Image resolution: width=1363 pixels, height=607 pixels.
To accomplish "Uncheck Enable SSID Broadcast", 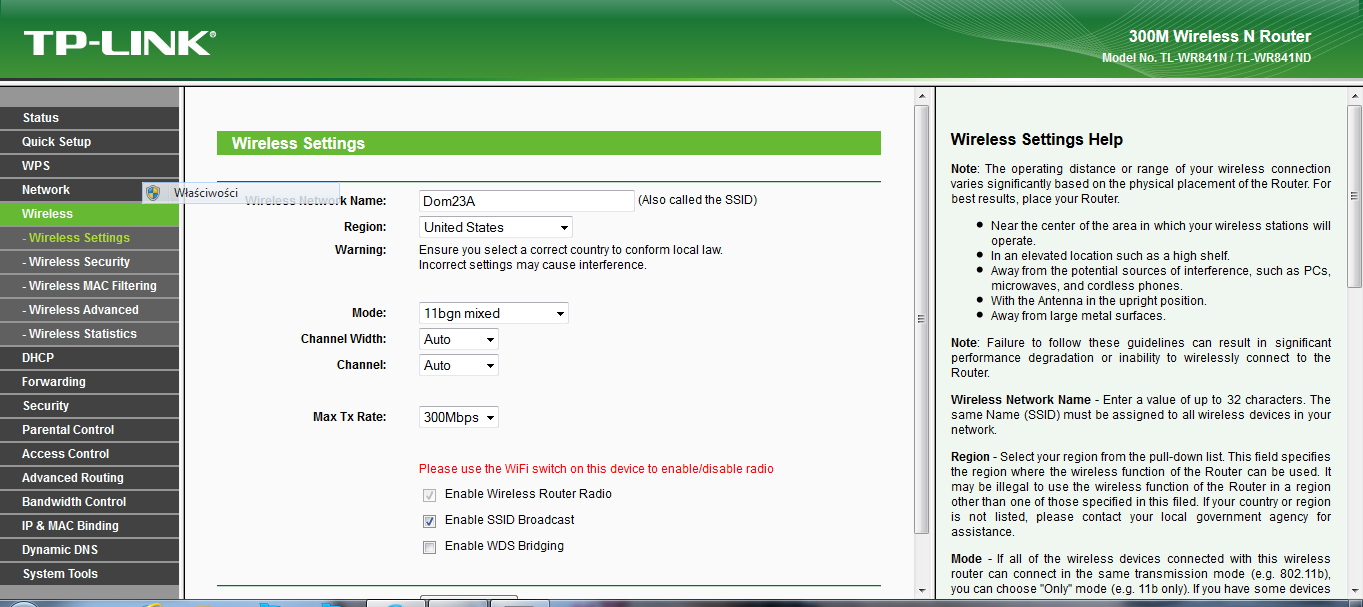I will pos(429,521).
